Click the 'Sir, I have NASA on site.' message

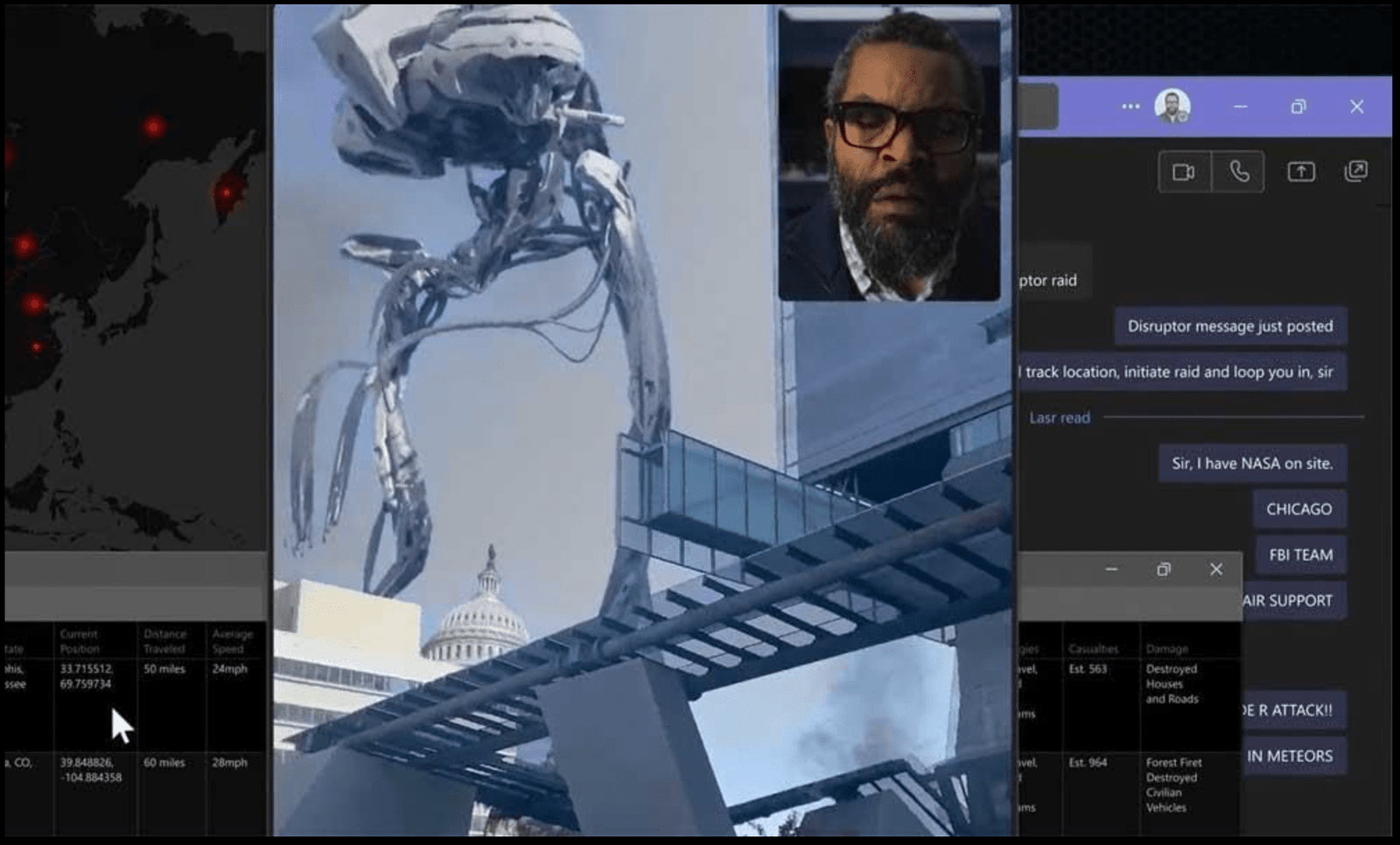click(1252, 464)
